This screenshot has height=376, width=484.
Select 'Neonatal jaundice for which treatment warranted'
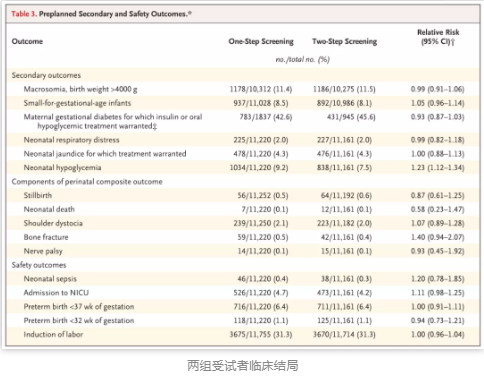click(105, 154)
